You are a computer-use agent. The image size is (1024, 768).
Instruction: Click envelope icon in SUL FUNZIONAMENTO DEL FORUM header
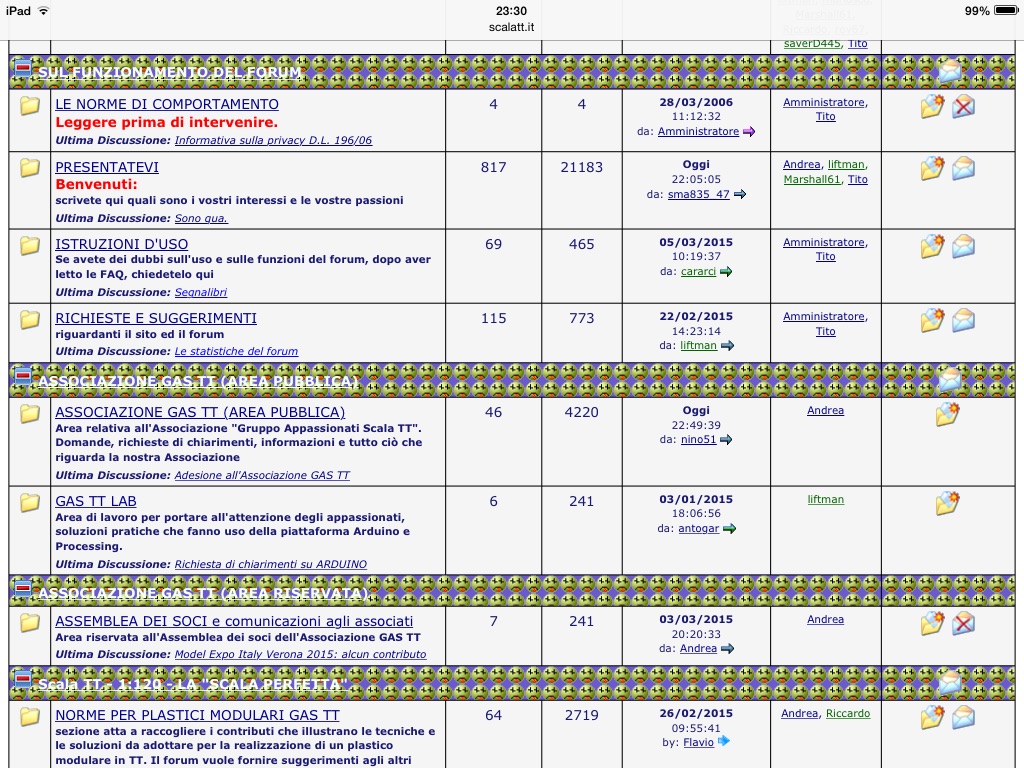tap(950, 71)
